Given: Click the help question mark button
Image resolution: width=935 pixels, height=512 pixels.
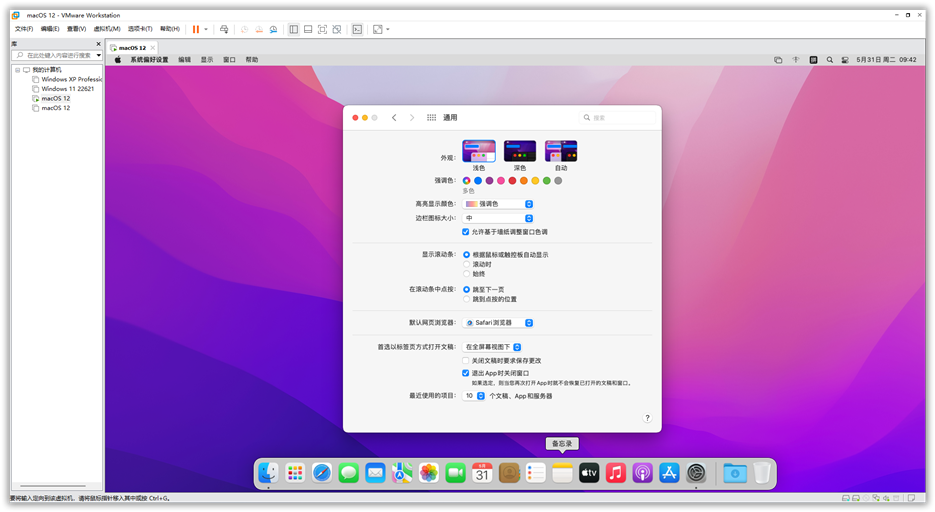Looking at the screenshot, I should [647, 418].
